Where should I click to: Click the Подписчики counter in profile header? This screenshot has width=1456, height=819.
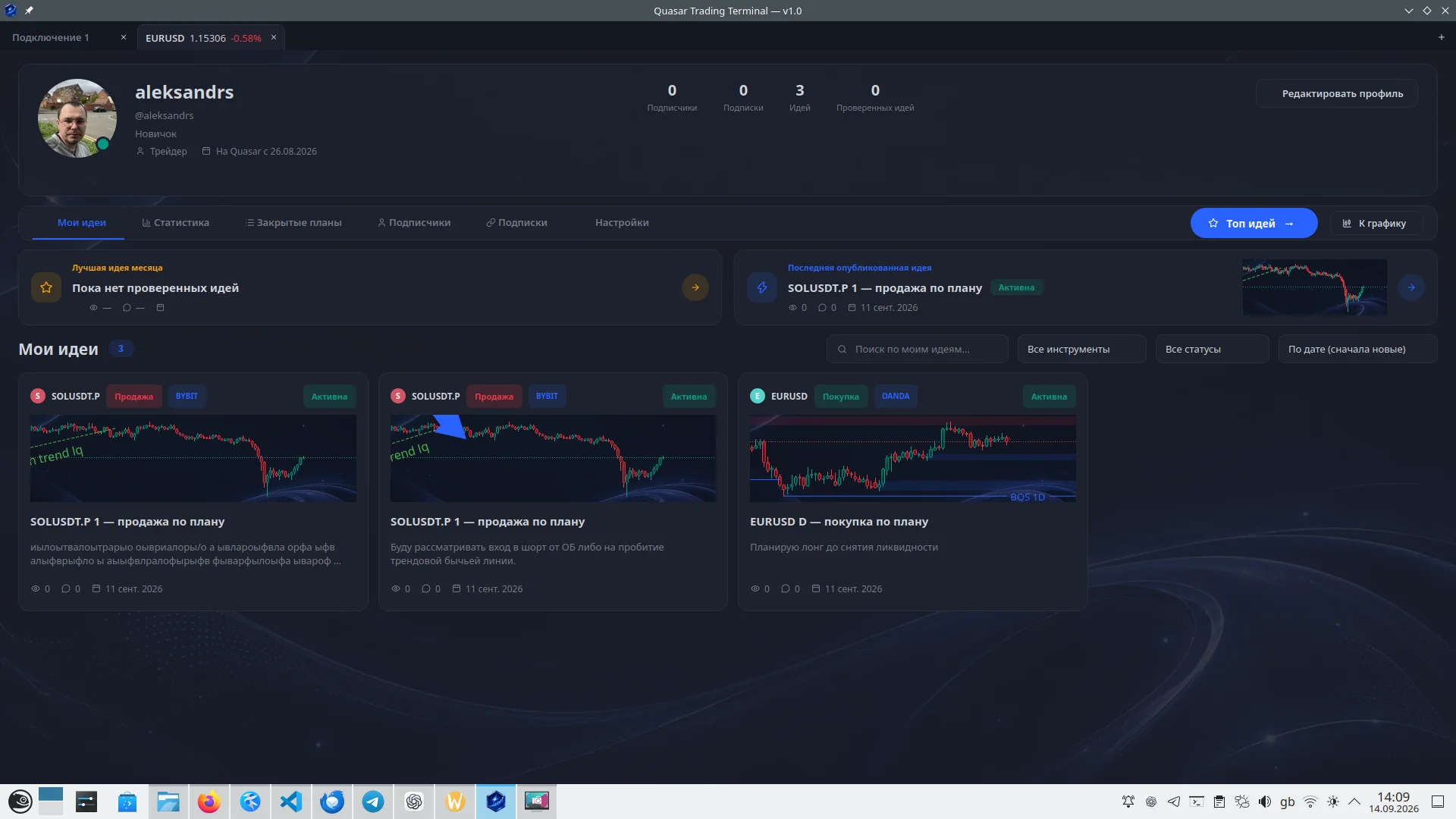click(672, 98)
